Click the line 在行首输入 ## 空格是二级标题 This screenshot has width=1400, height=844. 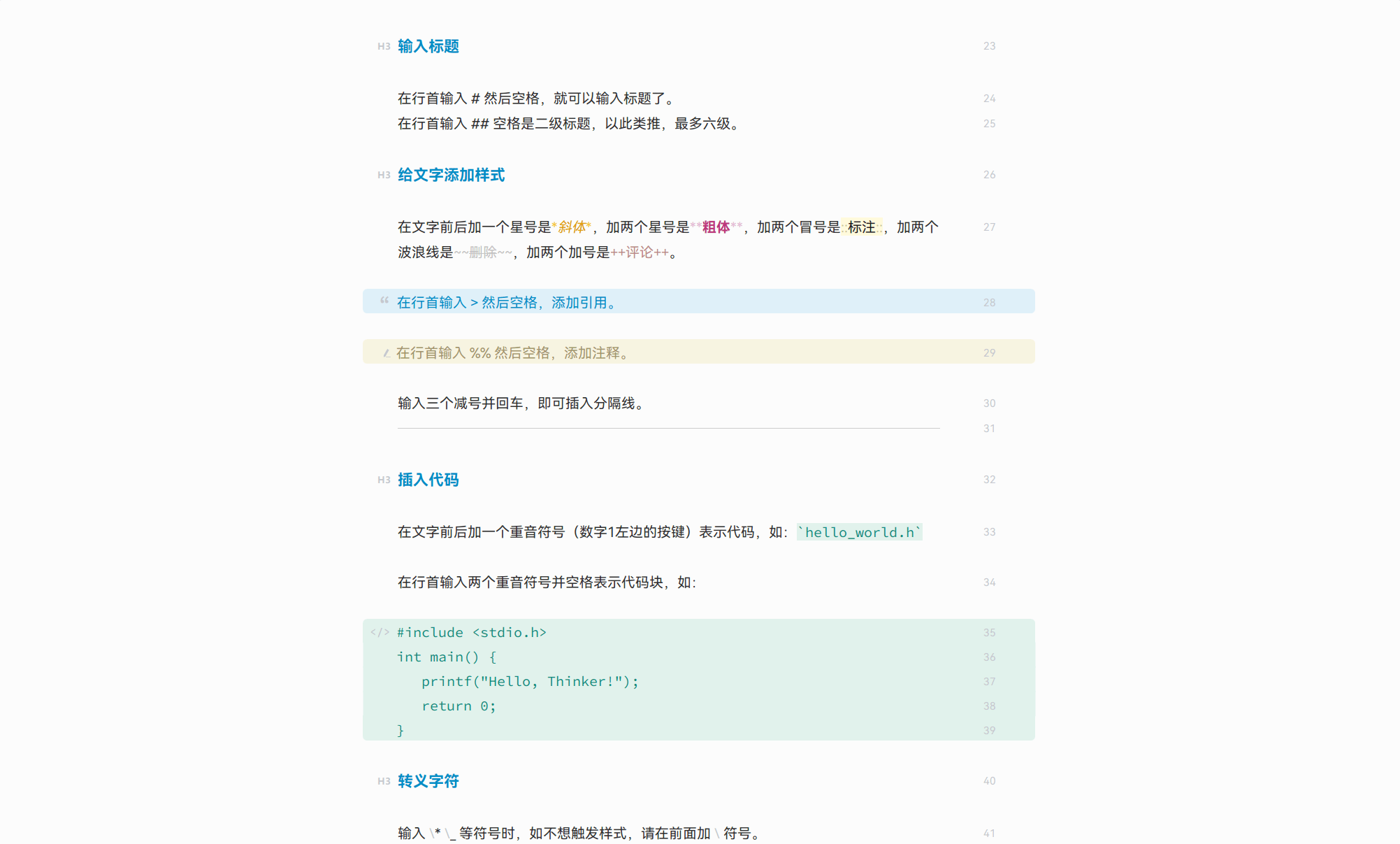(x=569, y=124)
